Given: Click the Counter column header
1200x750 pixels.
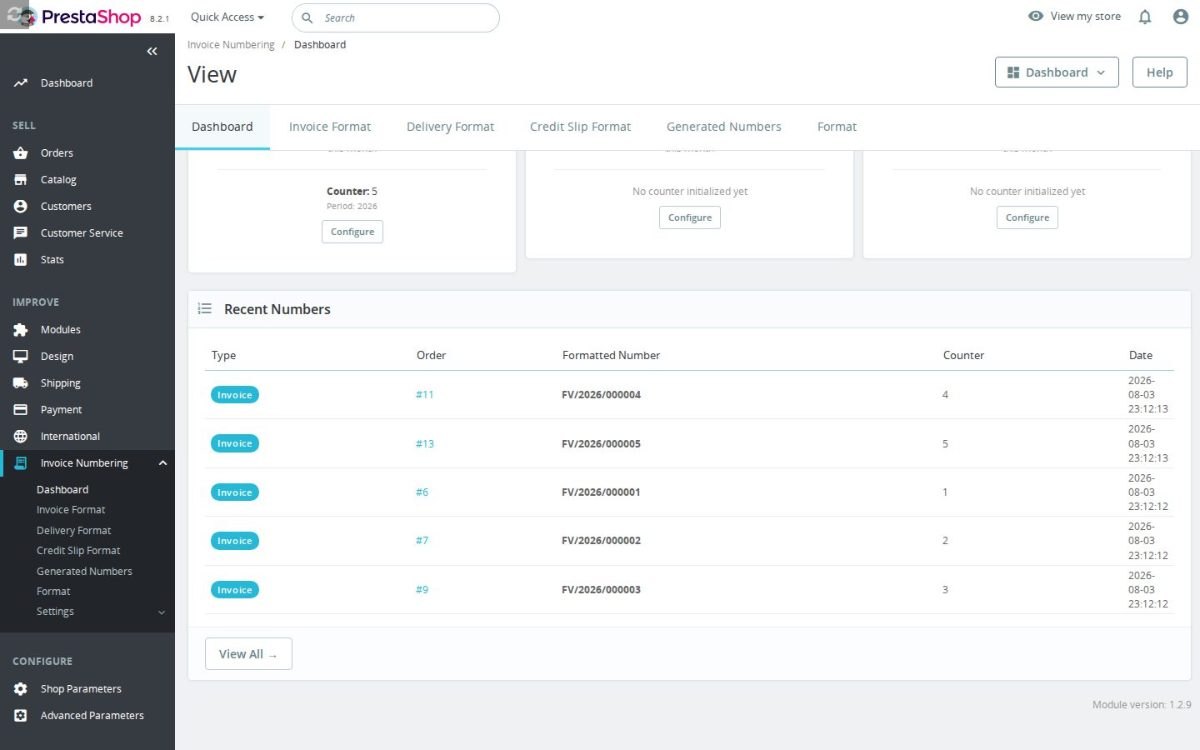Looking at the screenshot, I should (x=963, y=355).
